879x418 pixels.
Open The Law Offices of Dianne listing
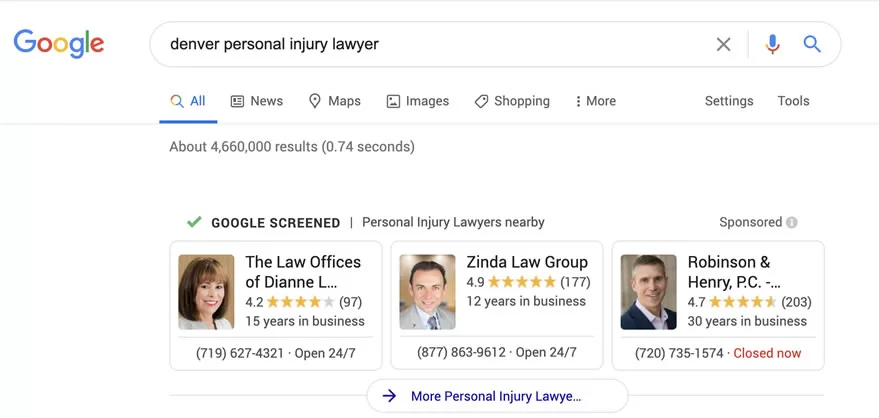tap(303, 271)
